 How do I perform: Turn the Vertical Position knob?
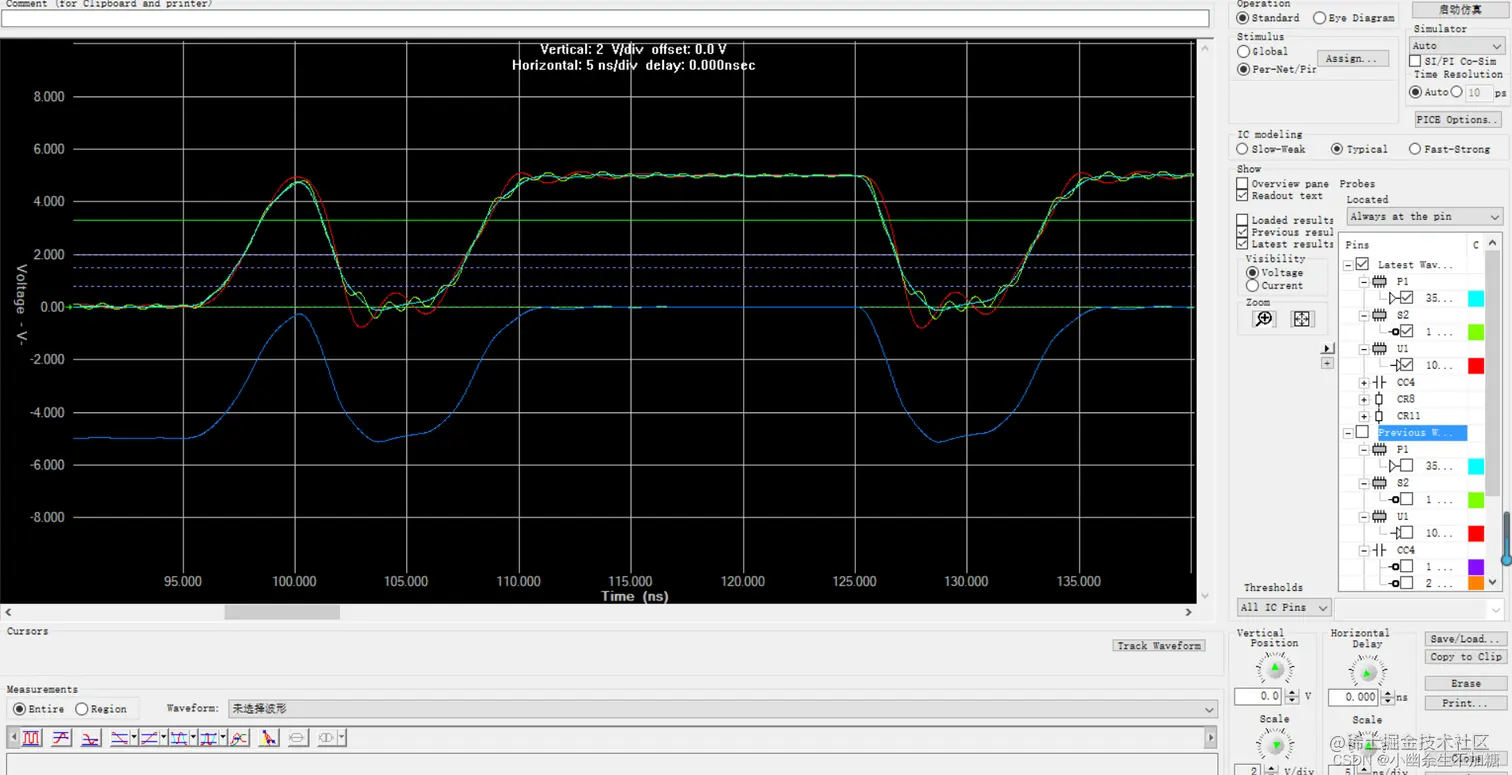coord(1274,668)
